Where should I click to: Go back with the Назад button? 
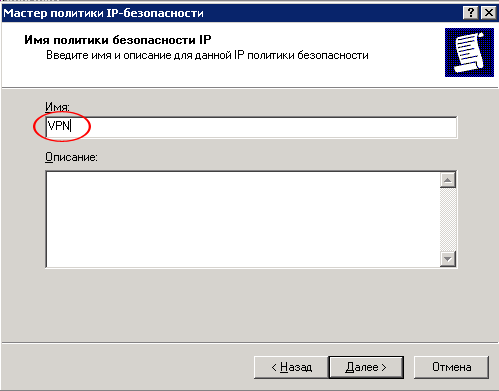pos(291,367)
